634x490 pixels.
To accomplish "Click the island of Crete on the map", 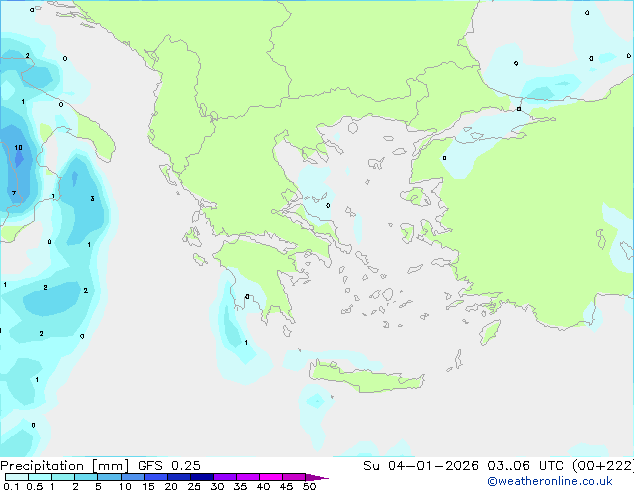I will [366, 376].
